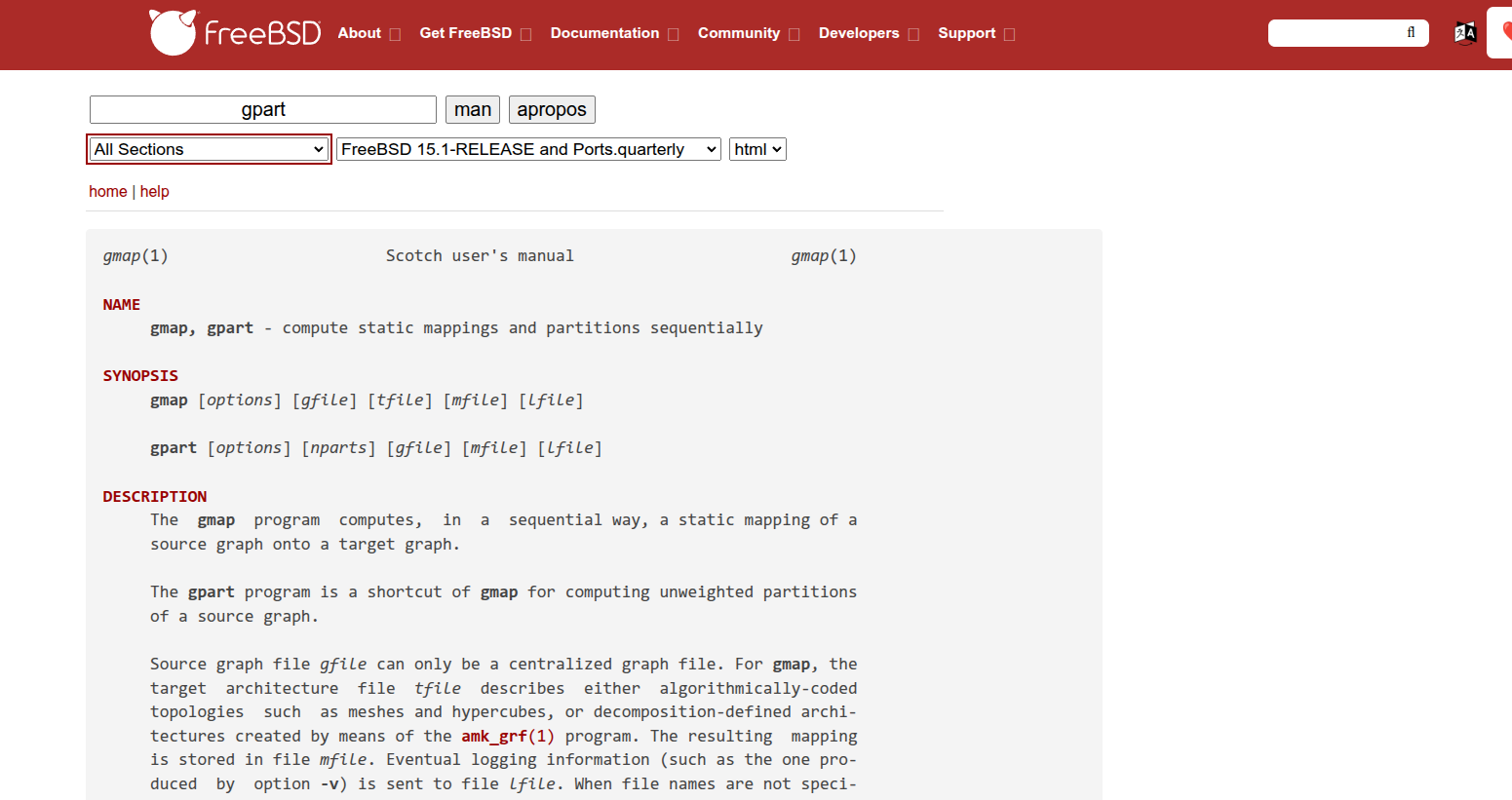Expand the About menu arrow
This screenshot has height=800, width=1512.
click(395, 34)
